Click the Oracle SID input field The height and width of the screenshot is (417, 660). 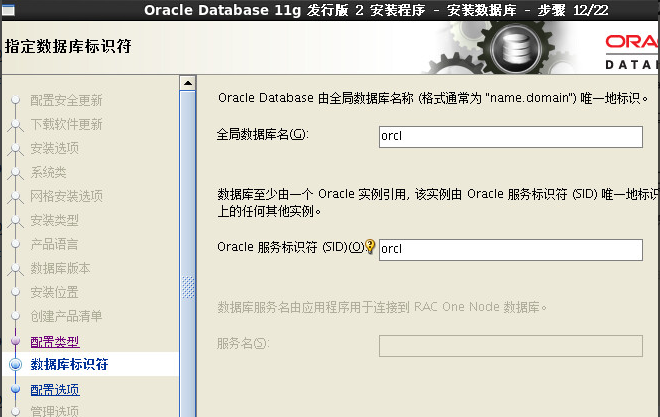click(511, 250)
